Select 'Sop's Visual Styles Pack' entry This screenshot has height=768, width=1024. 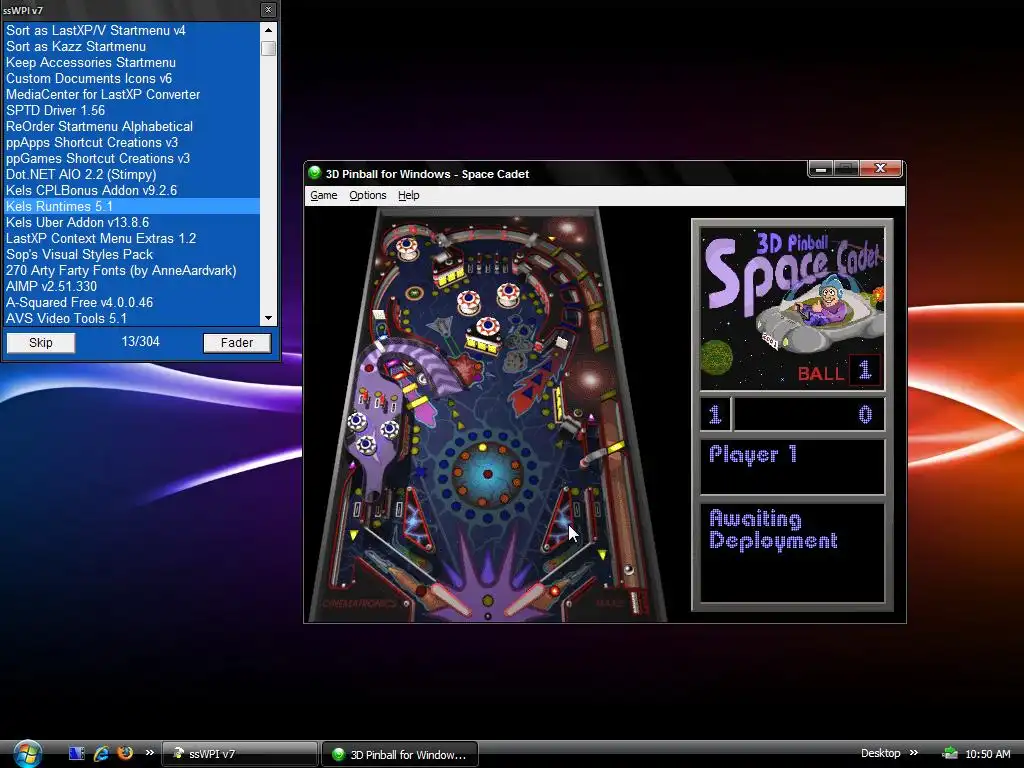pos(132,254)
